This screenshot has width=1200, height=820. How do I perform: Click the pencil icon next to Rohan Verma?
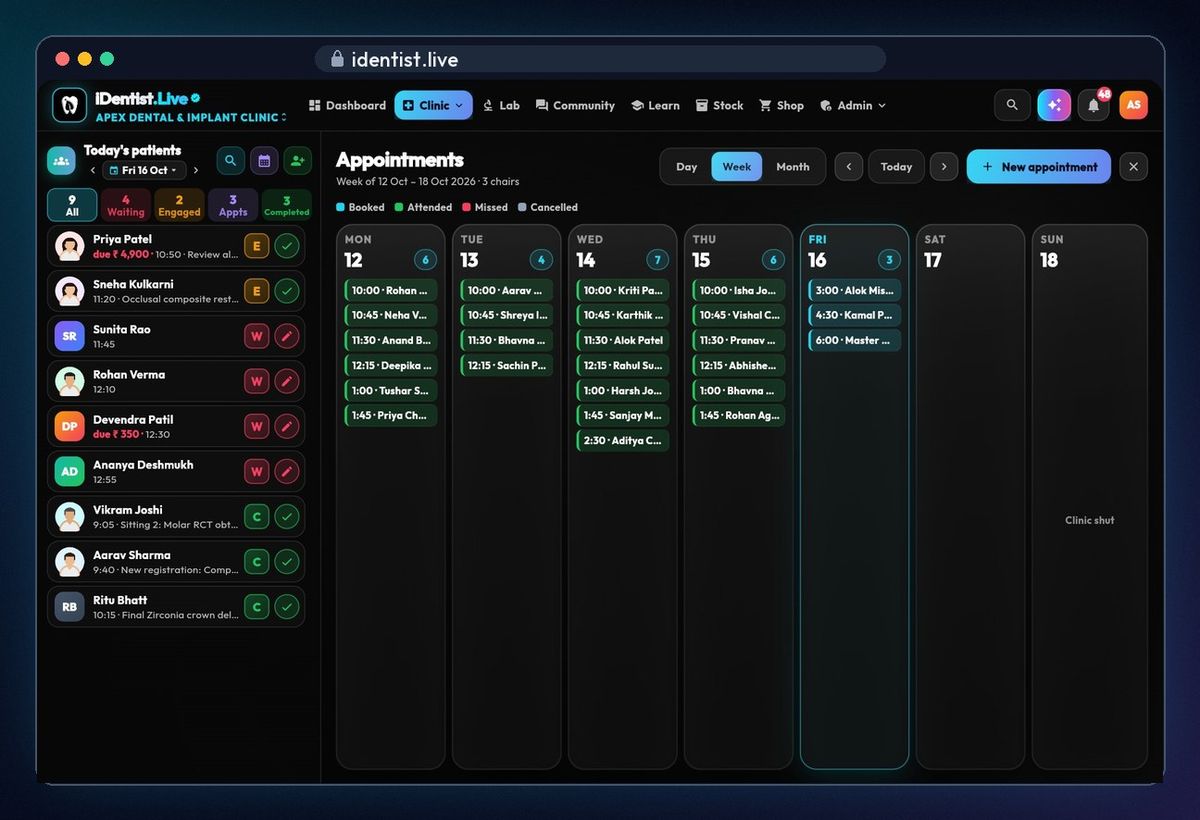click(287, 381)
